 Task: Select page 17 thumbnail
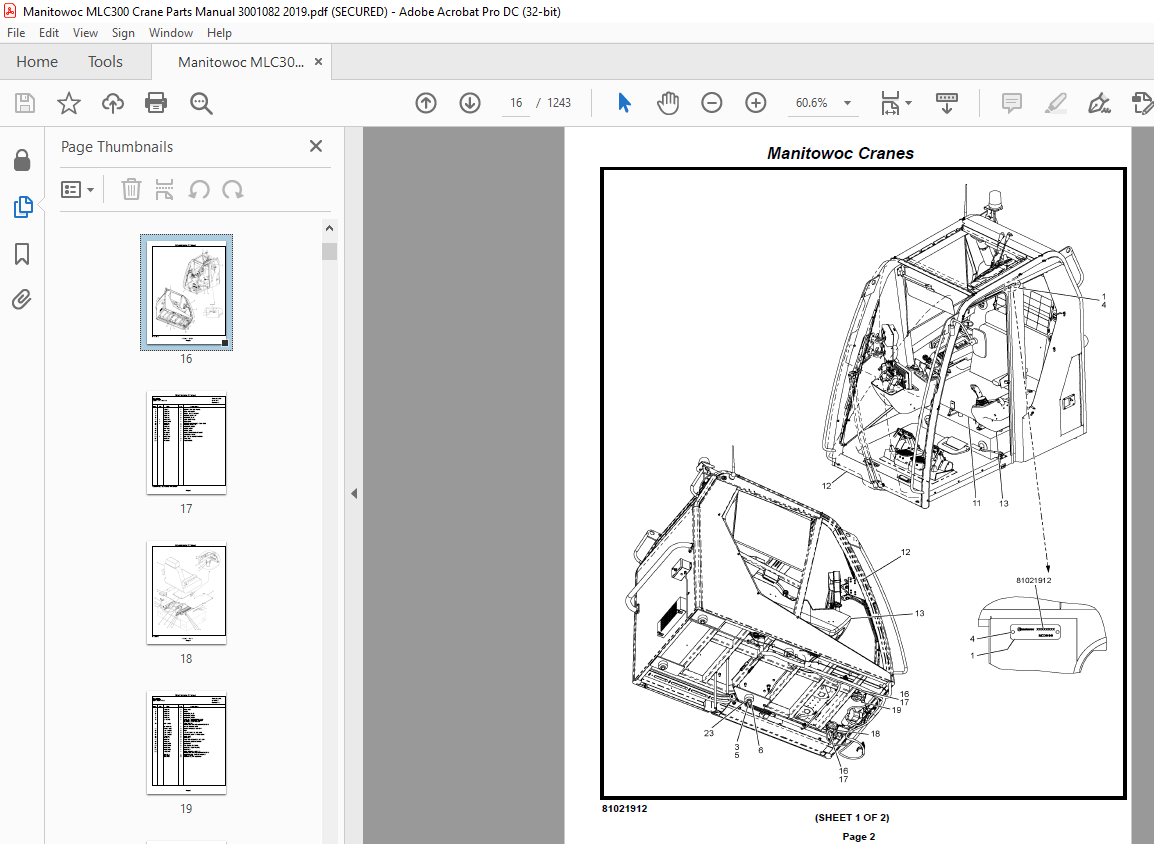(x=186, y=443)
